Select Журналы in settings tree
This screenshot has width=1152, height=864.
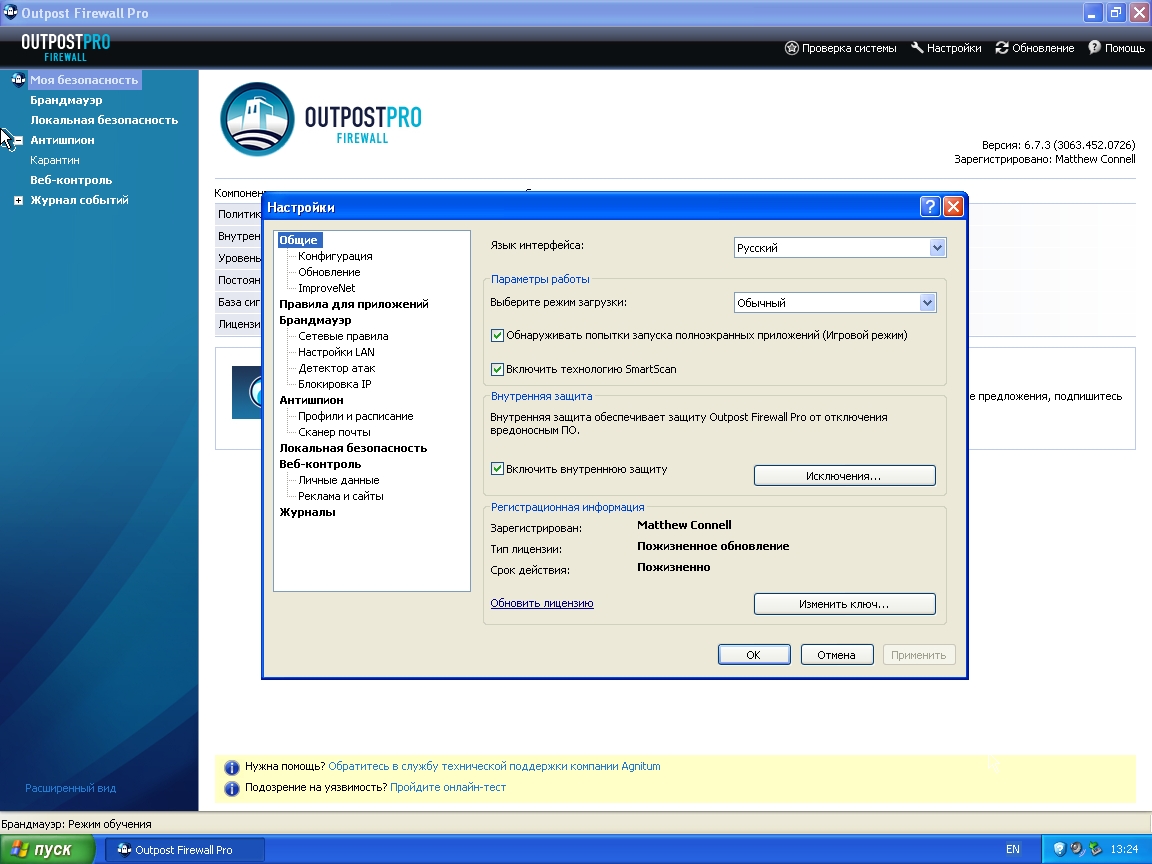307,513
